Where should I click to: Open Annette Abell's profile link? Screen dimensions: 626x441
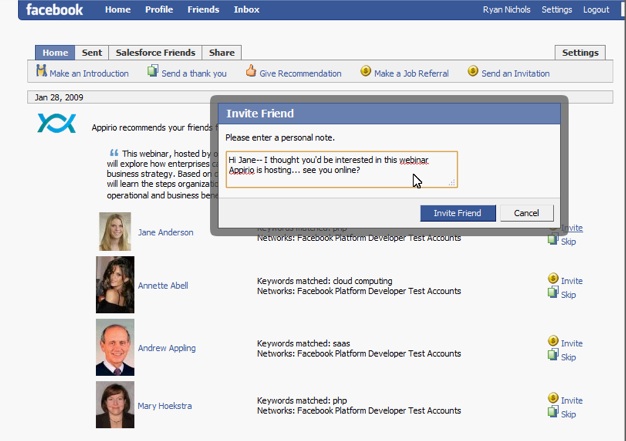163,285
